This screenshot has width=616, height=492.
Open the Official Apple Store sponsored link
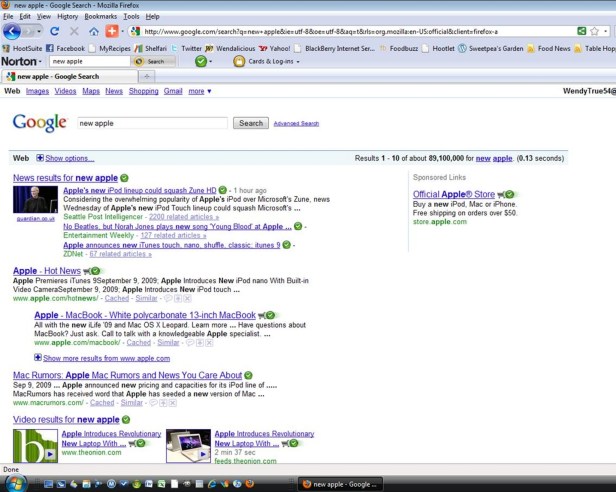pos(453,194)
